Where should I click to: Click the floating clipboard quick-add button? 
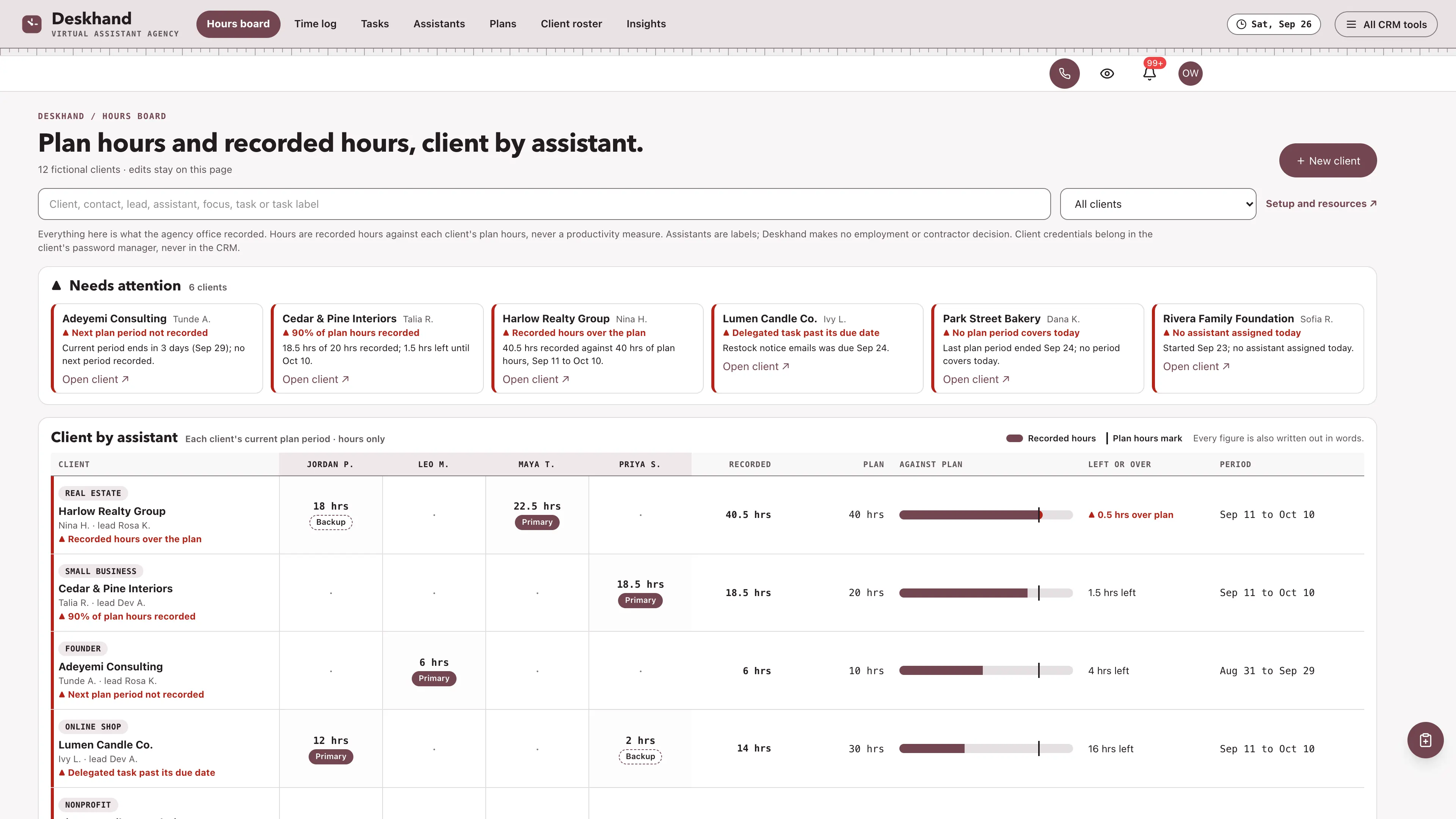point(1425,740)
